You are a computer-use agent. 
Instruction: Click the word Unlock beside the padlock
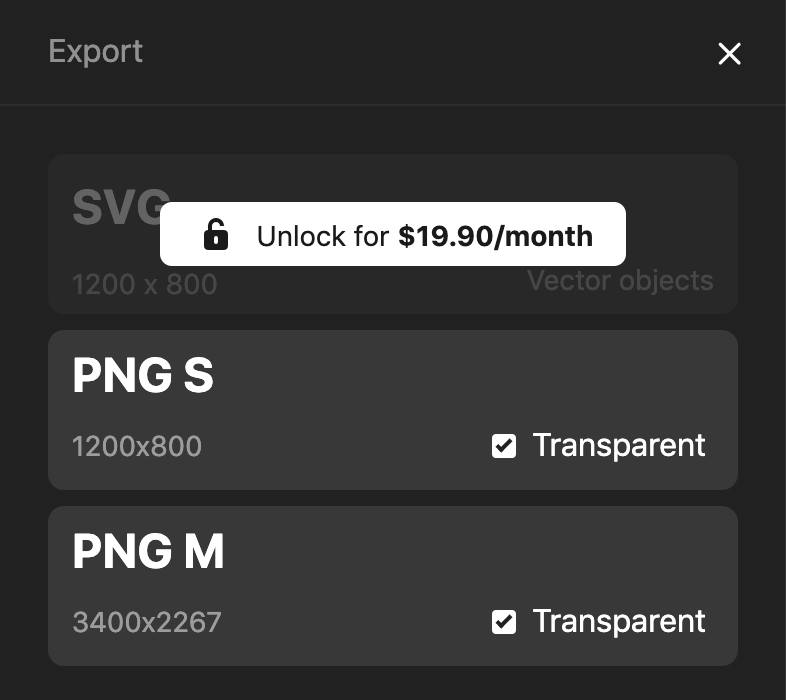(301, 236)
